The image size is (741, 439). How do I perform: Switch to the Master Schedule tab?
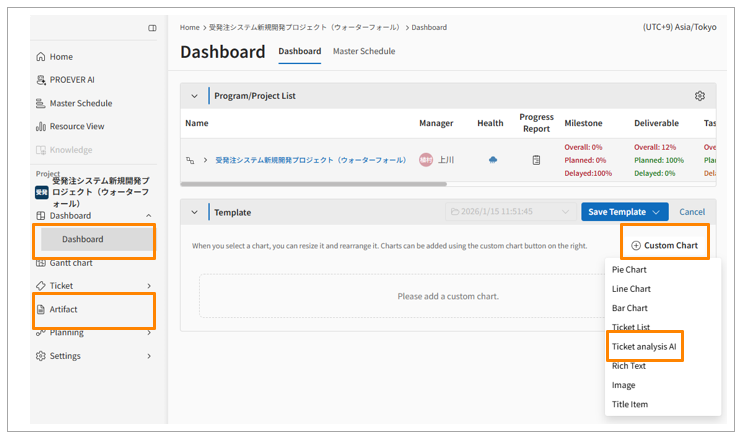pos(363,51)
